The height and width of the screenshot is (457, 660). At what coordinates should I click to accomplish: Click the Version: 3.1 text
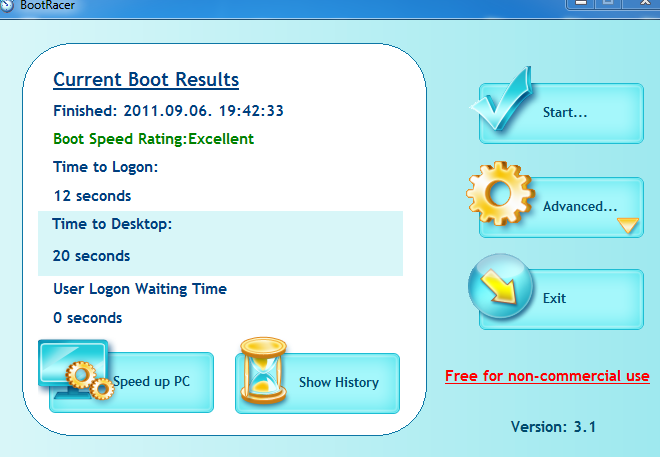coord(554,427)
